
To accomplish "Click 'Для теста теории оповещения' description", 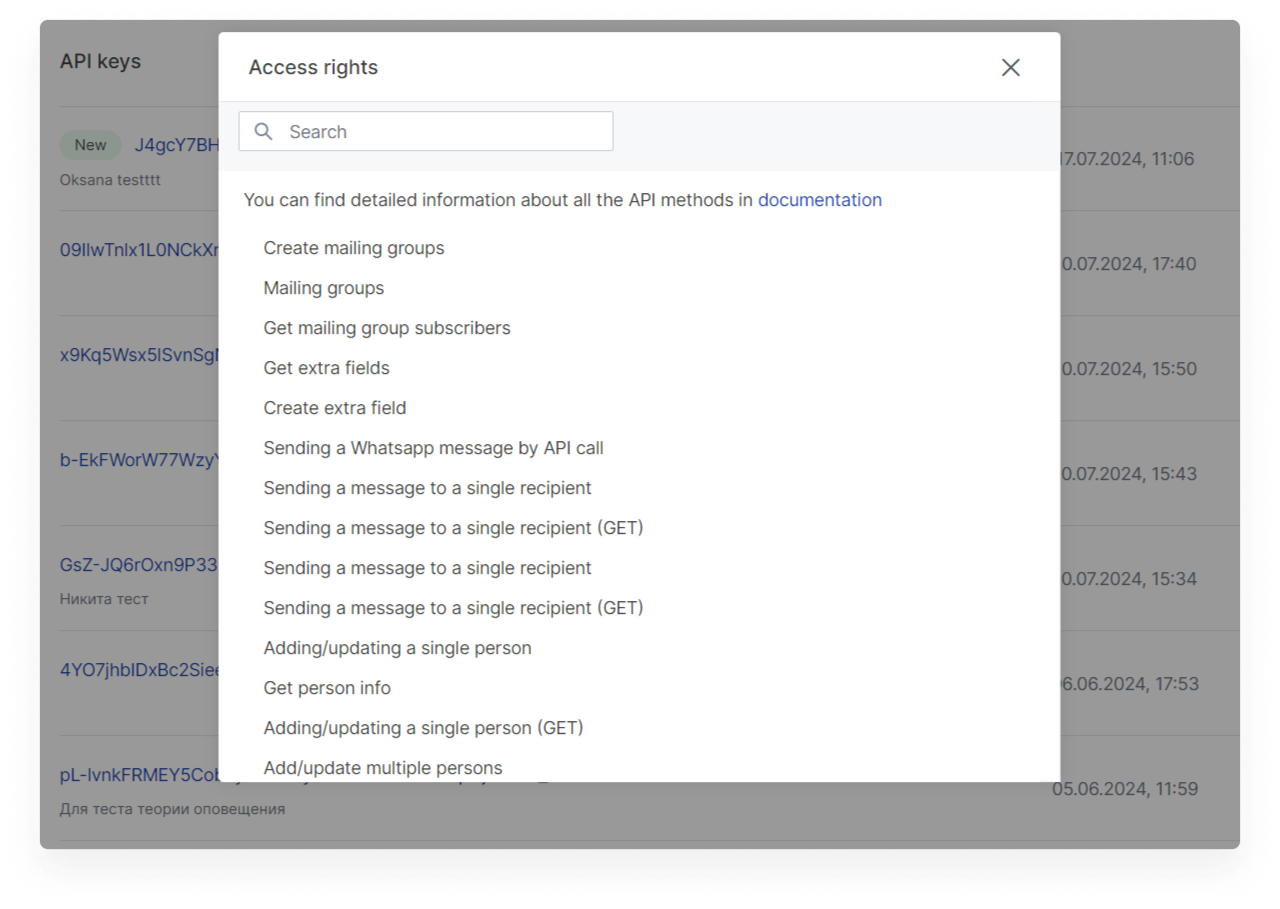I will pos(172,809).
